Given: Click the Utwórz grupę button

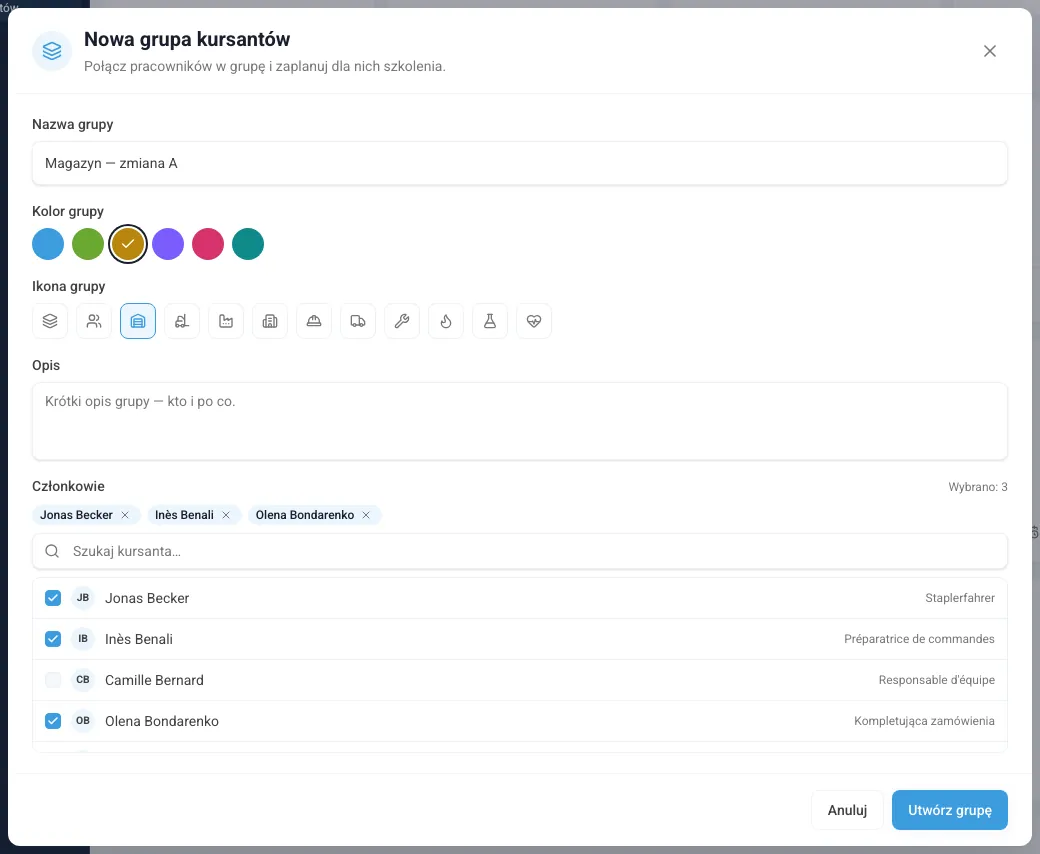Looking at the screenshot, I should (x=950, y=810).
